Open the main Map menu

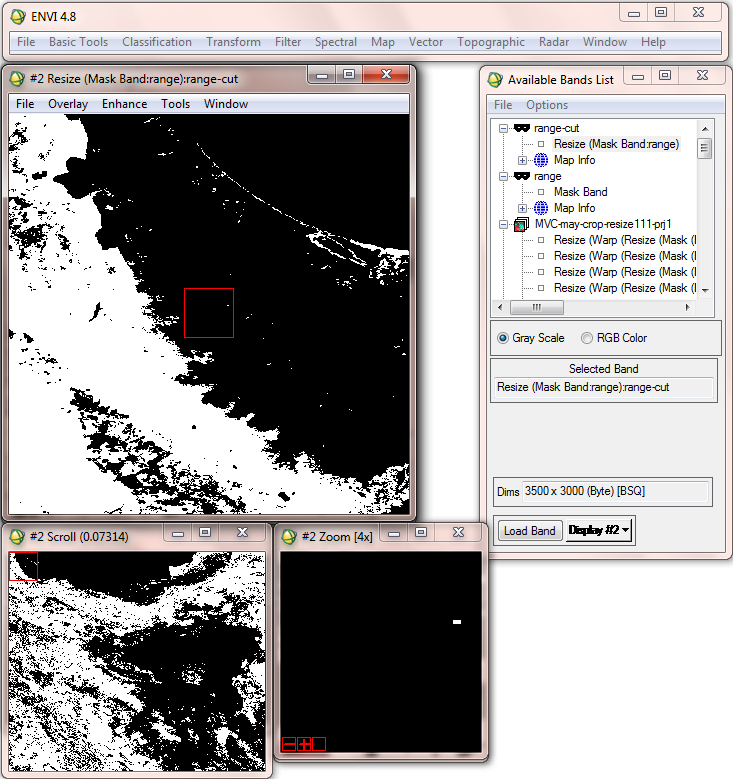tap(383, 42)
